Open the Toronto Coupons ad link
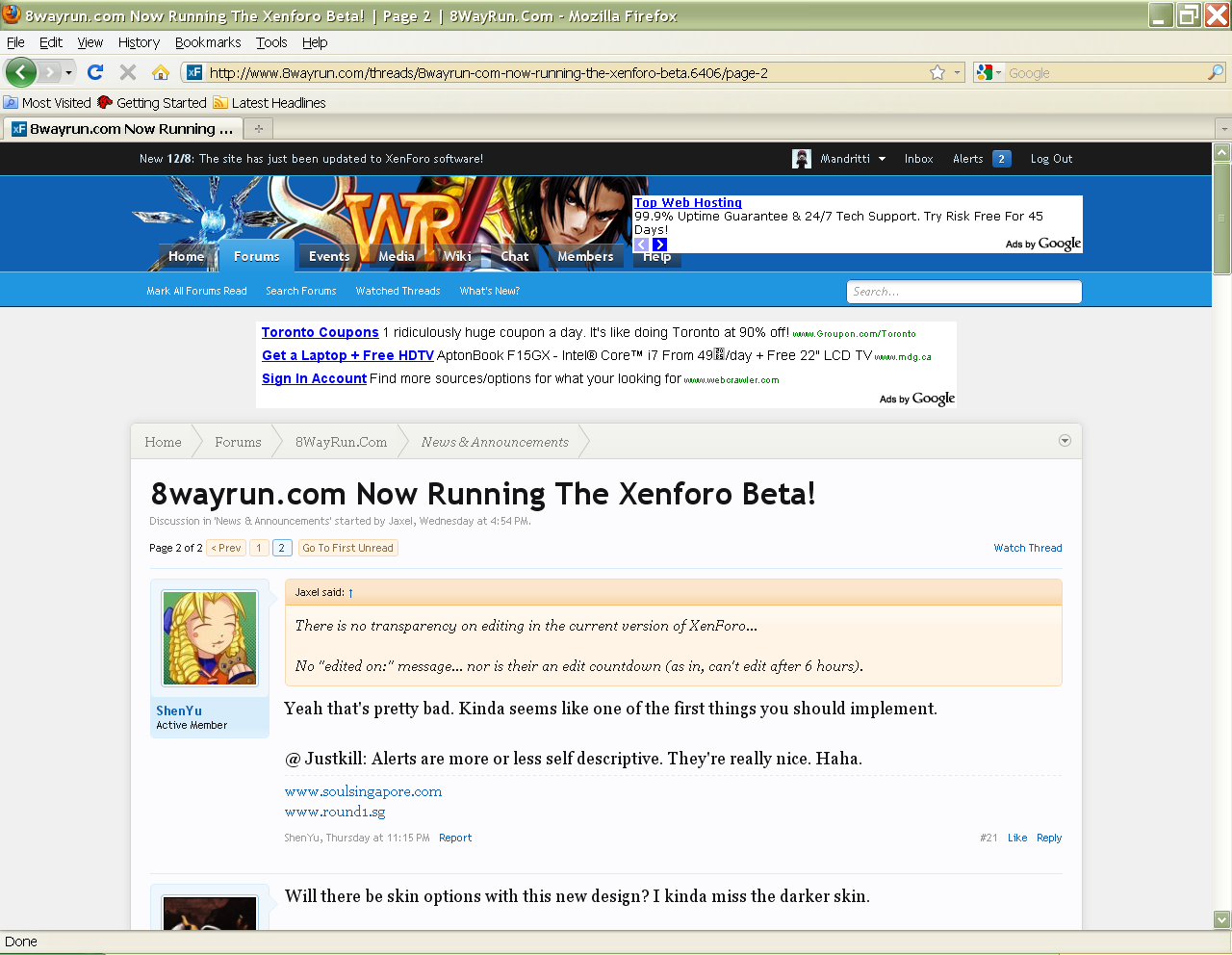 320,332
